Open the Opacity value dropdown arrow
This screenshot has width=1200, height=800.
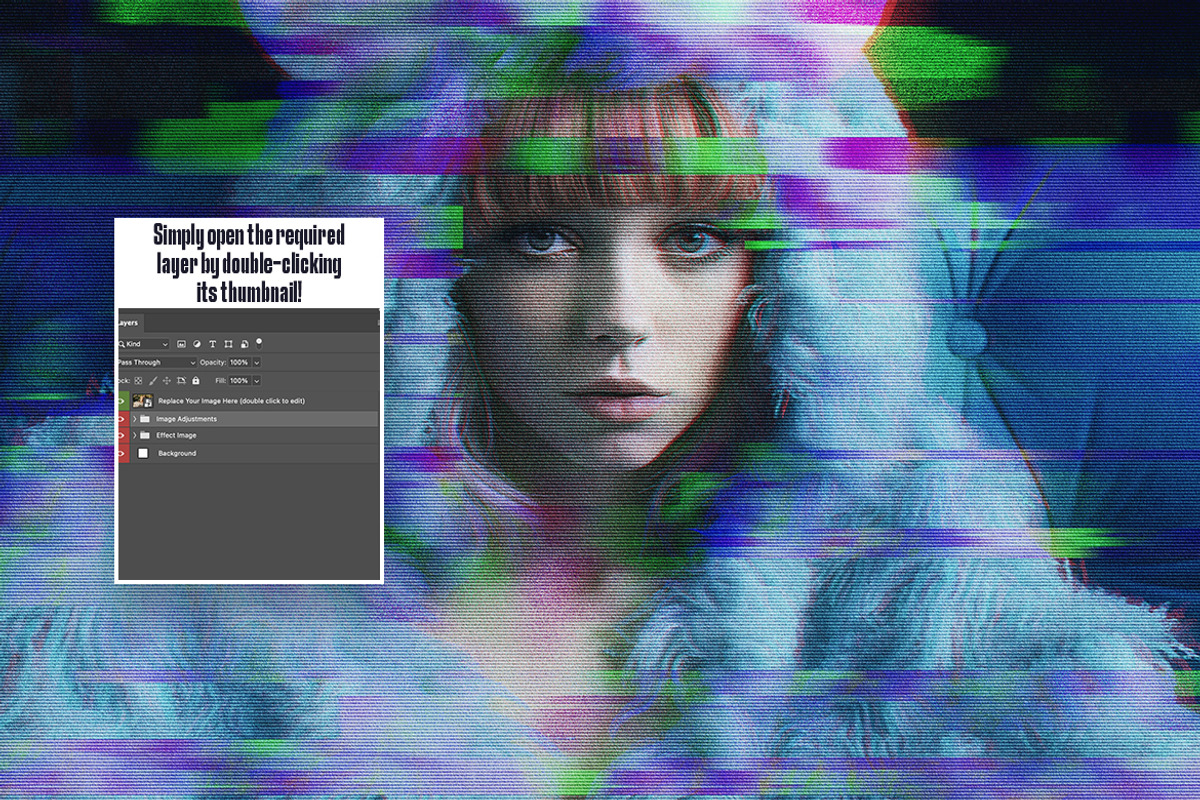[257, 362]
